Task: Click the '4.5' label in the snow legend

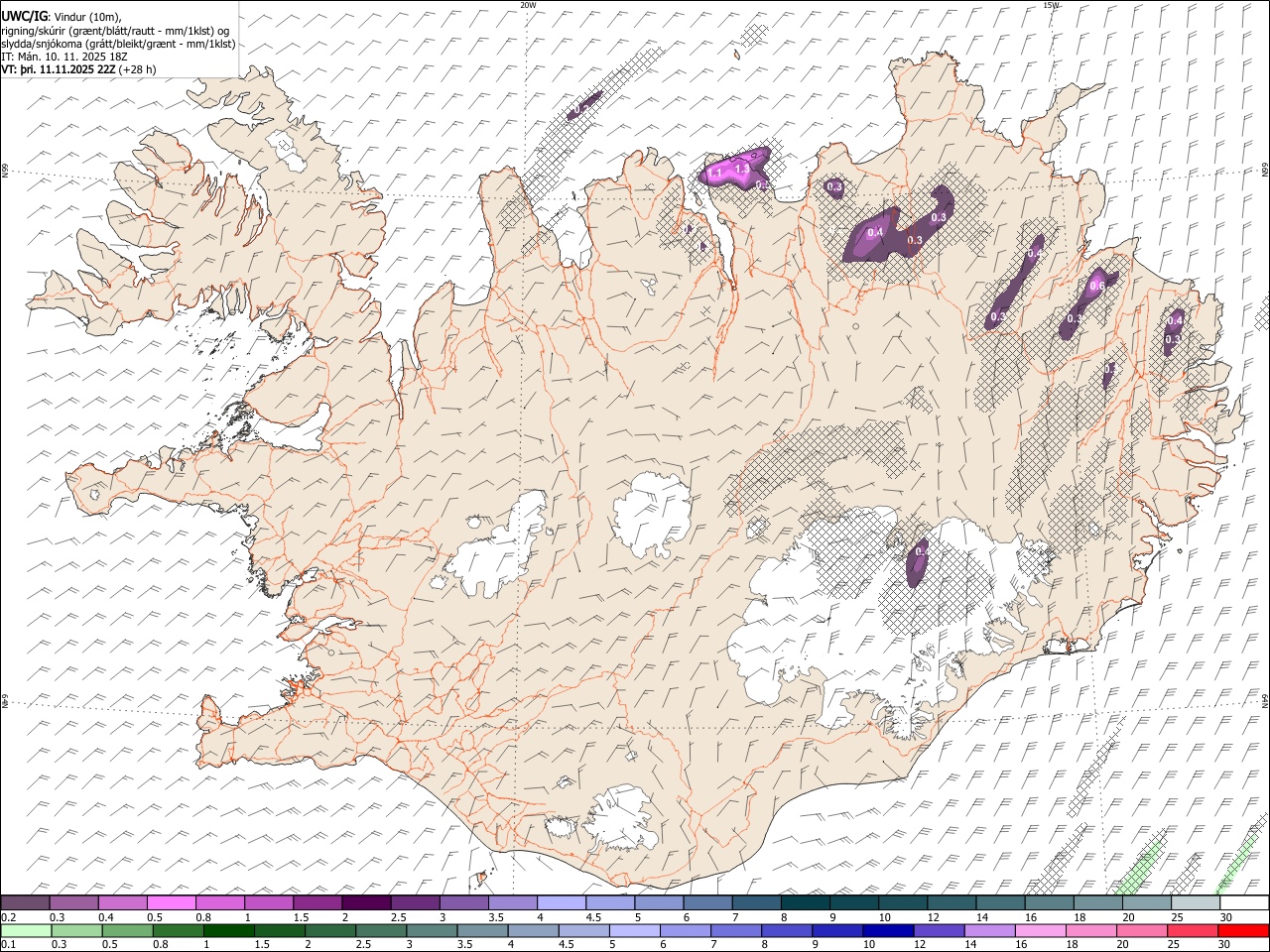Action: click(x=593, y=917)
